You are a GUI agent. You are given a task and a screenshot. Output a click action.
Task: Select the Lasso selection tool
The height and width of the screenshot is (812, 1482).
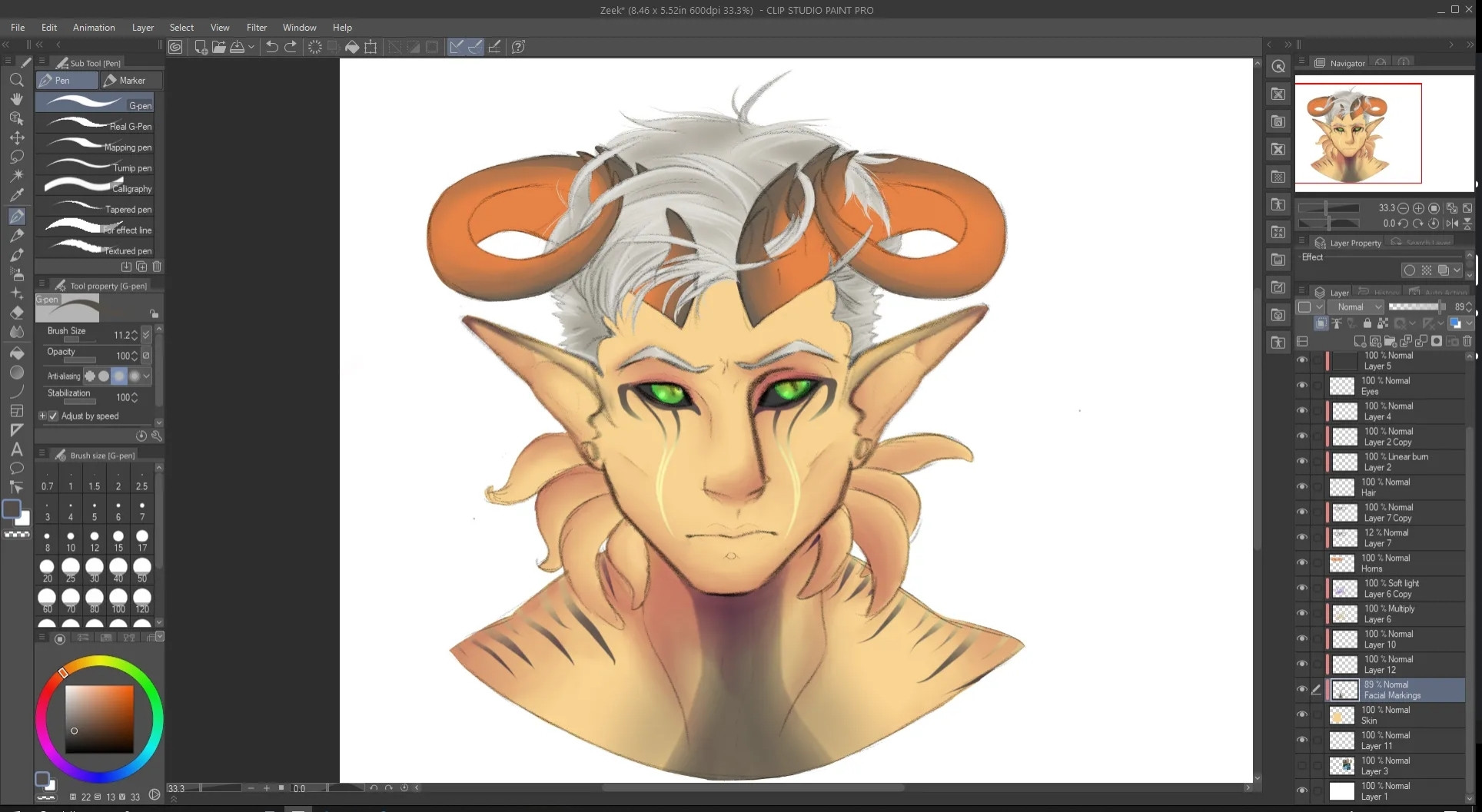16,157
